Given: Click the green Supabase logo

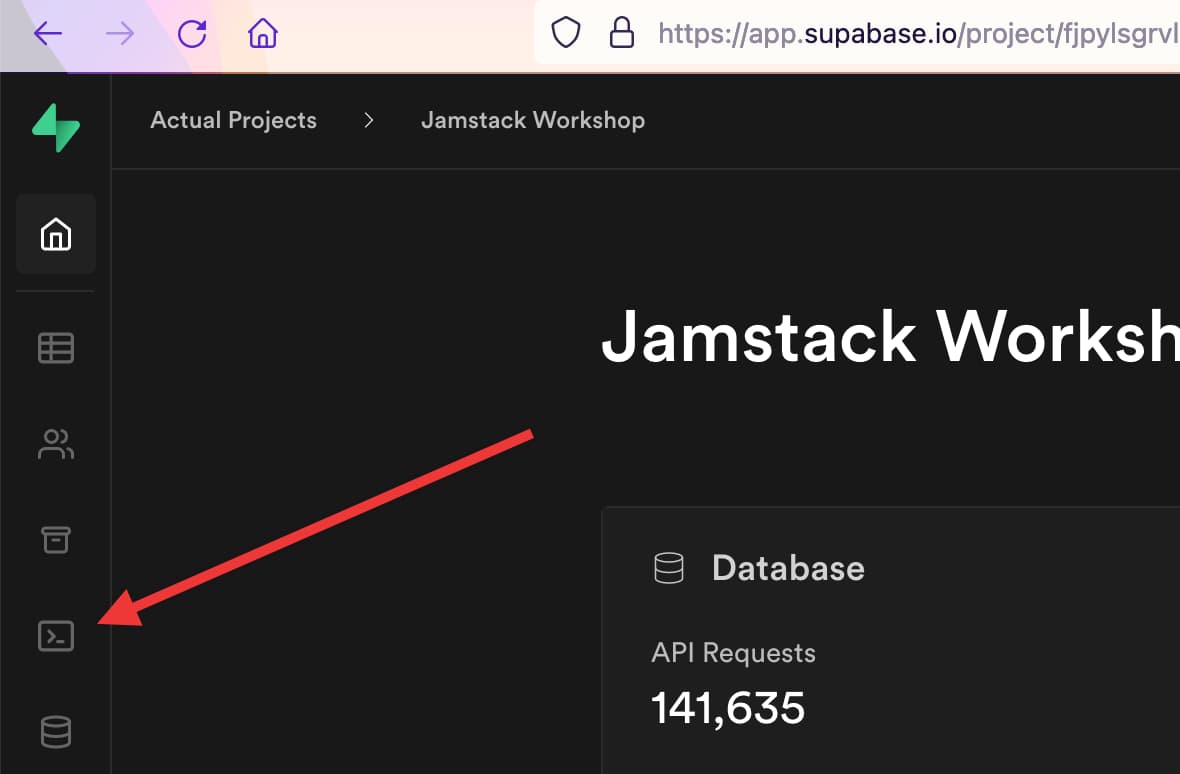Looking at the screenshot, I should pyautogui.click(x=56, y=127).
